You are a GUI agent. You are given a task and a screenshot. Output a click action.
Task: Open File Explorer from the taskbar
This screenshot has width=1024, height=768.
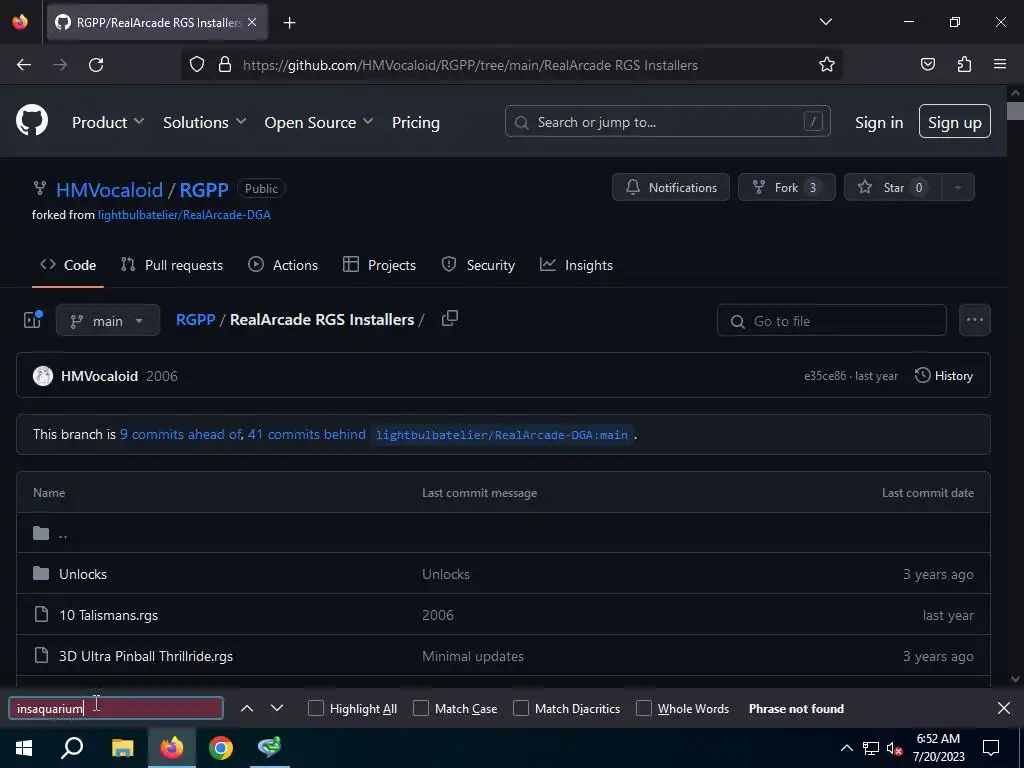[122, 748]
